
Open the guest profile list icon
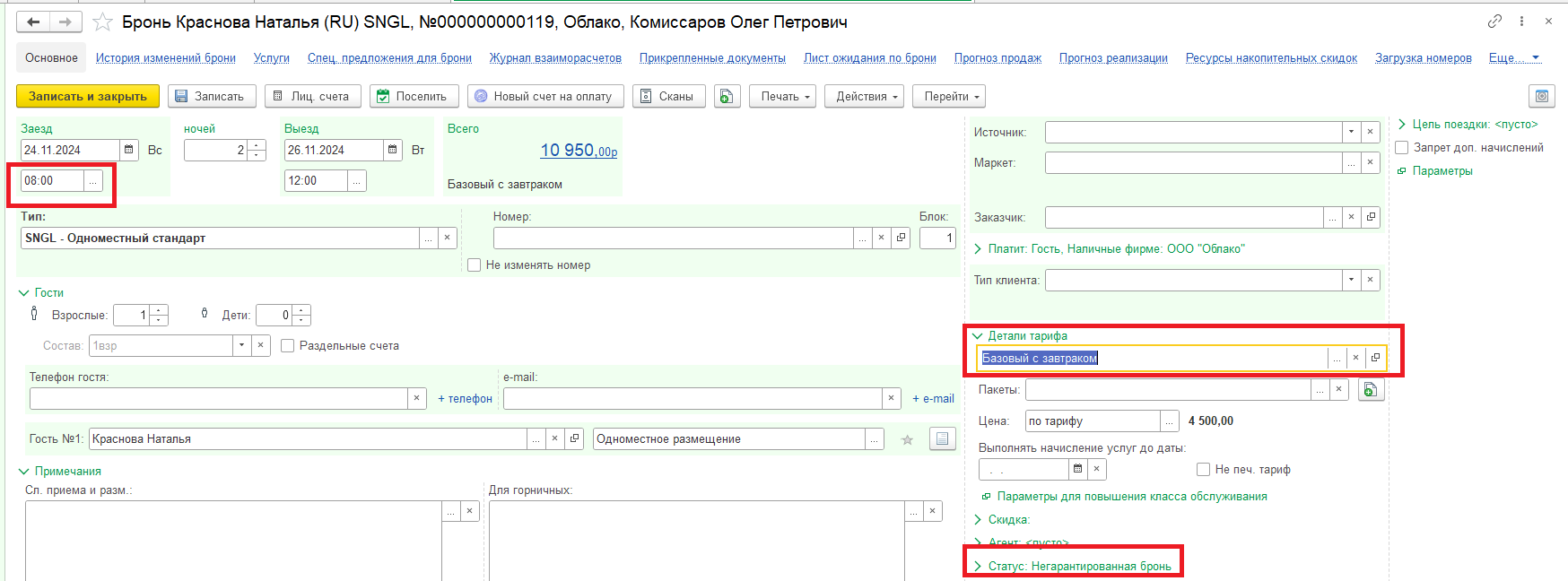942,438
